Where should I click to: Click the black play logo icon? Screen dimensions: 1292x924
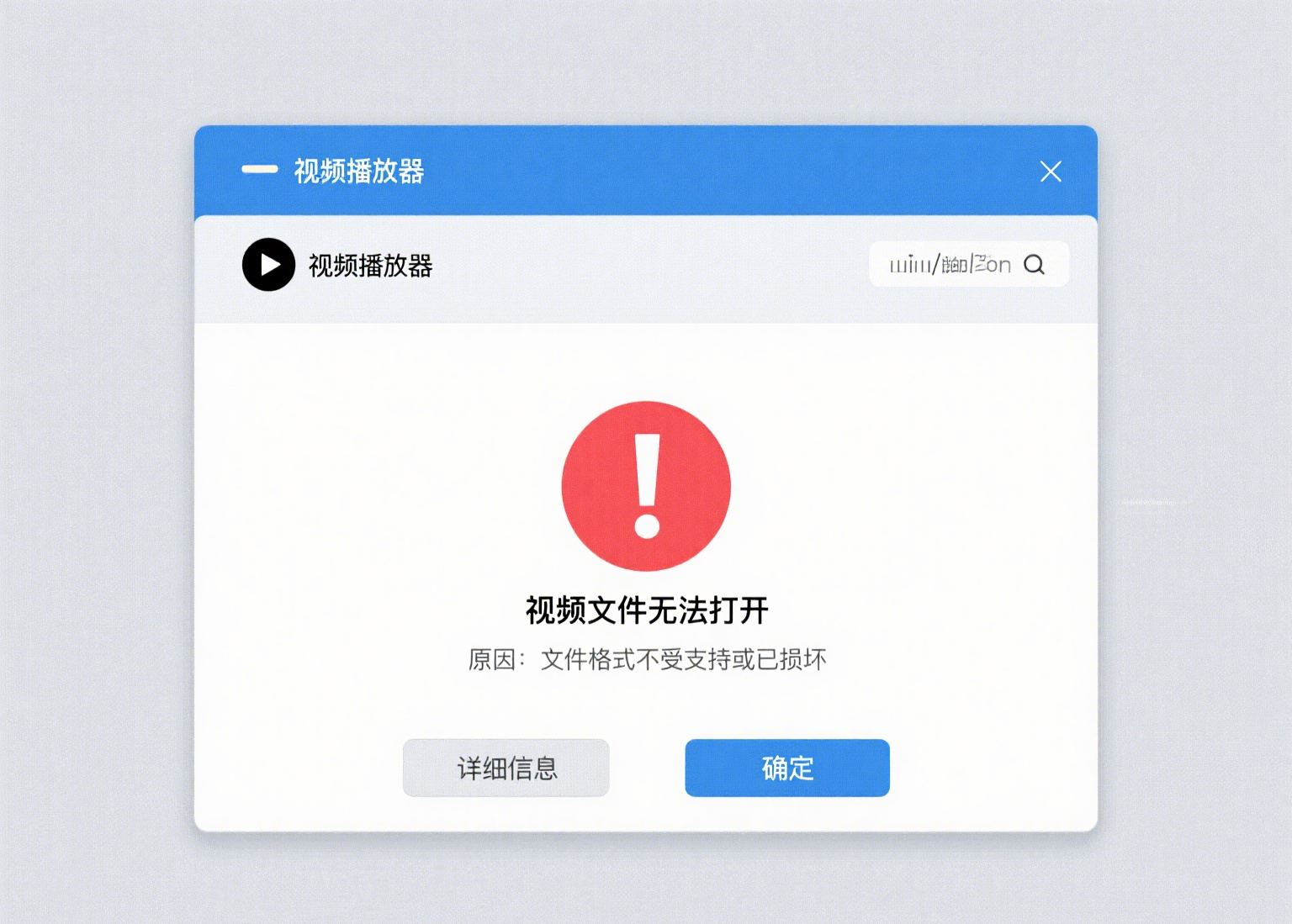coord(268,265)
